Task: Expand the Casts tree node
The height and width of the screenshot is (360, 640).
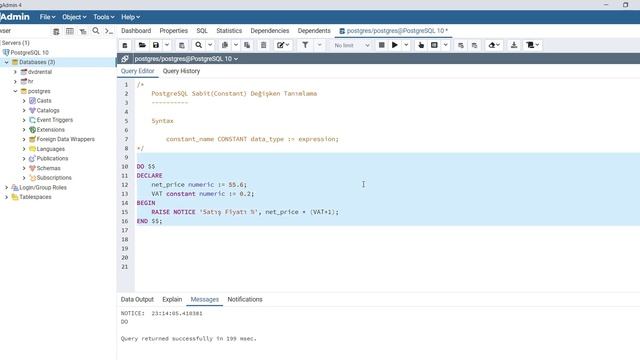Action: (24, 101)
